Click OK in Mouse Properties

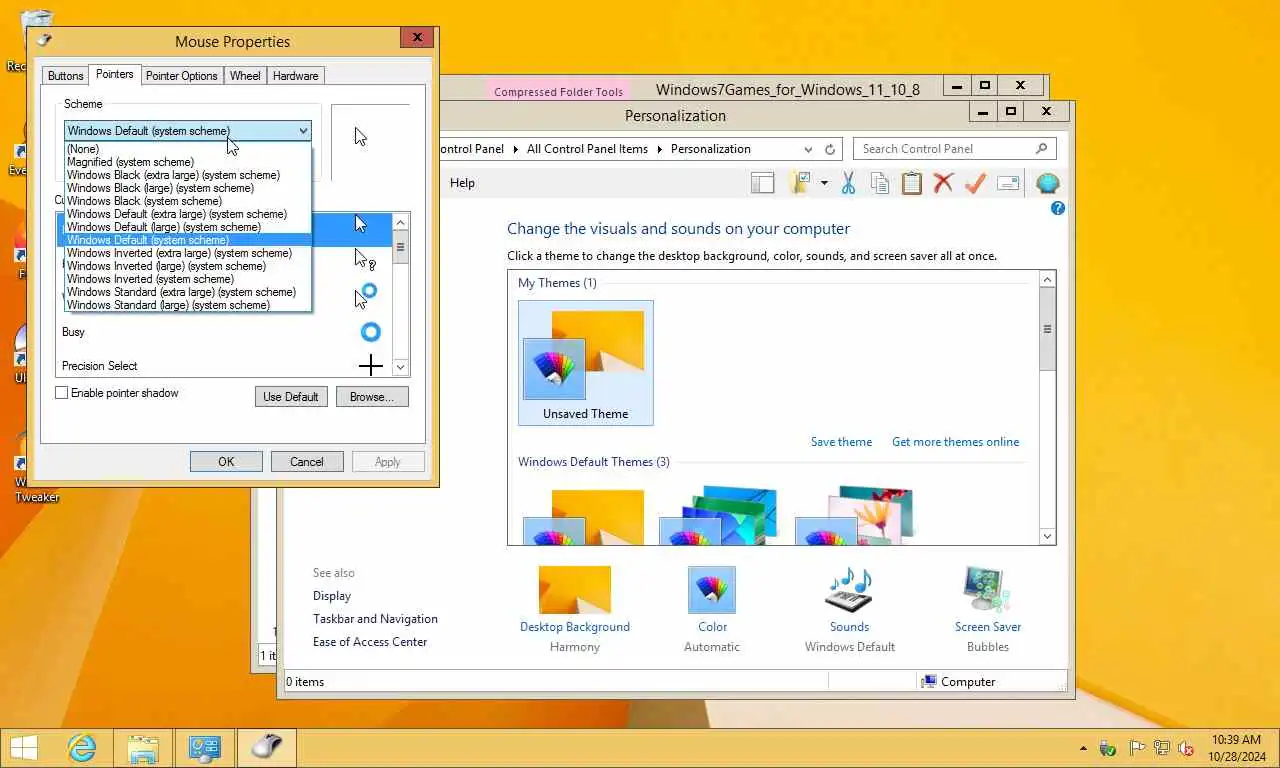click(x=226, y=462)
